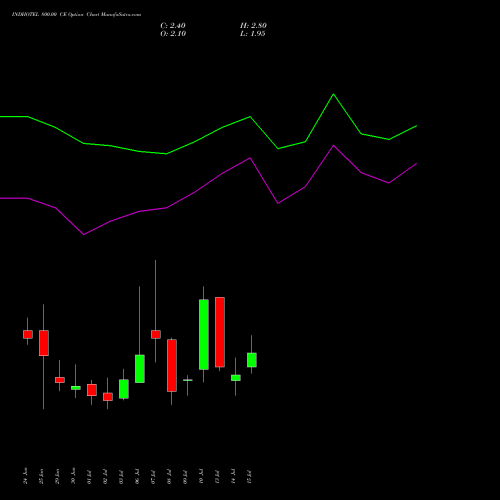500x500 pixels.
Task: Click the small green candle for 14 Jul
Action: 236,378
